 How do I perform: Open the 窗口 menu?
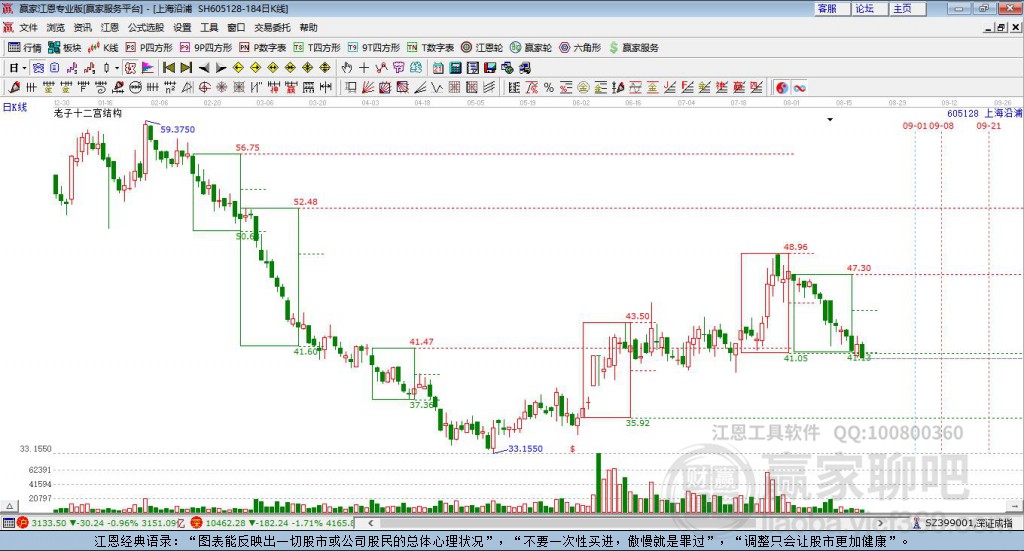tap(236, 27)
